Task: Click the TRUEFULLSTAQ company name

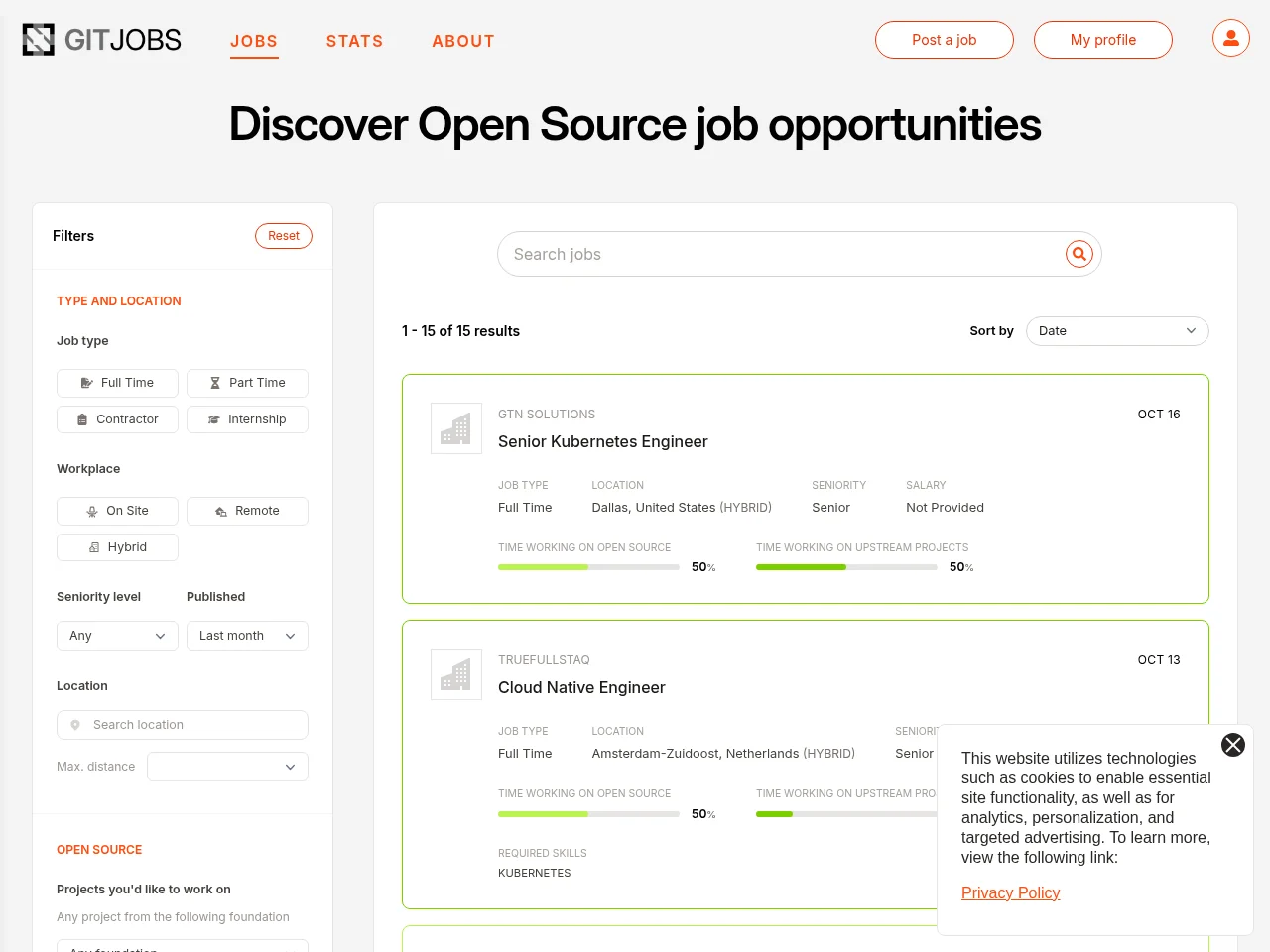Action: [x=544, y=660]
